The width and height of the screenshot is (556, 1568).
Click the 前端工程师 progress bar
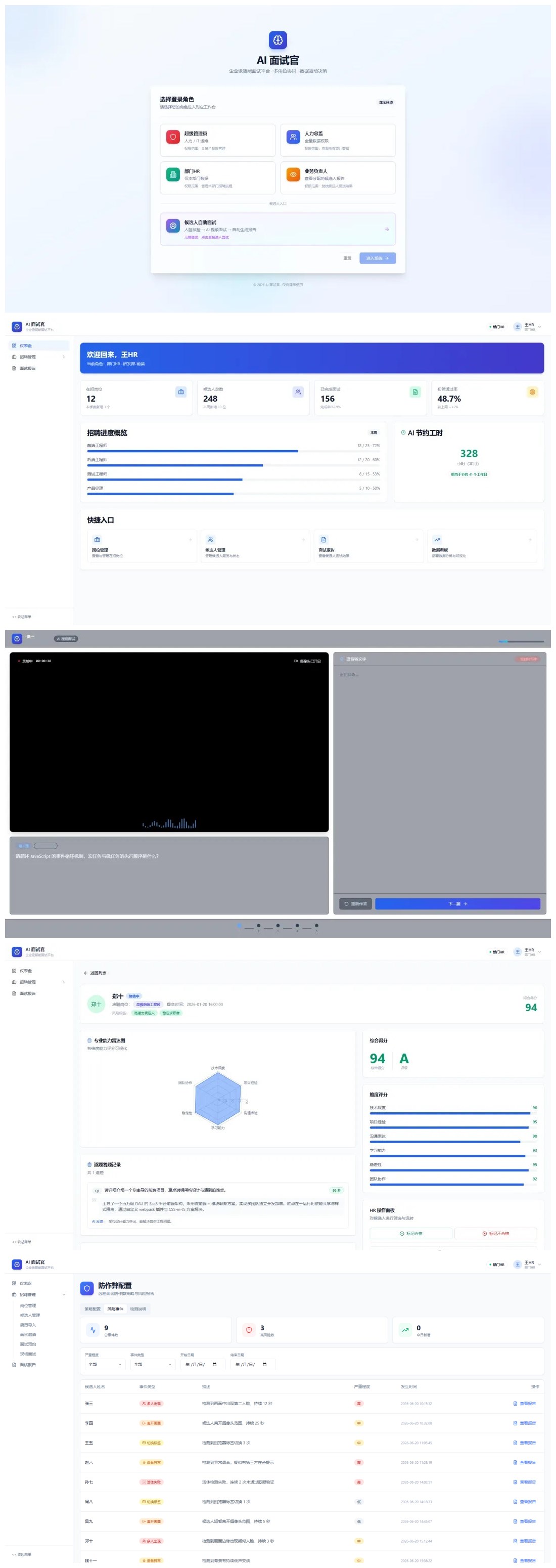click(234, 452)
